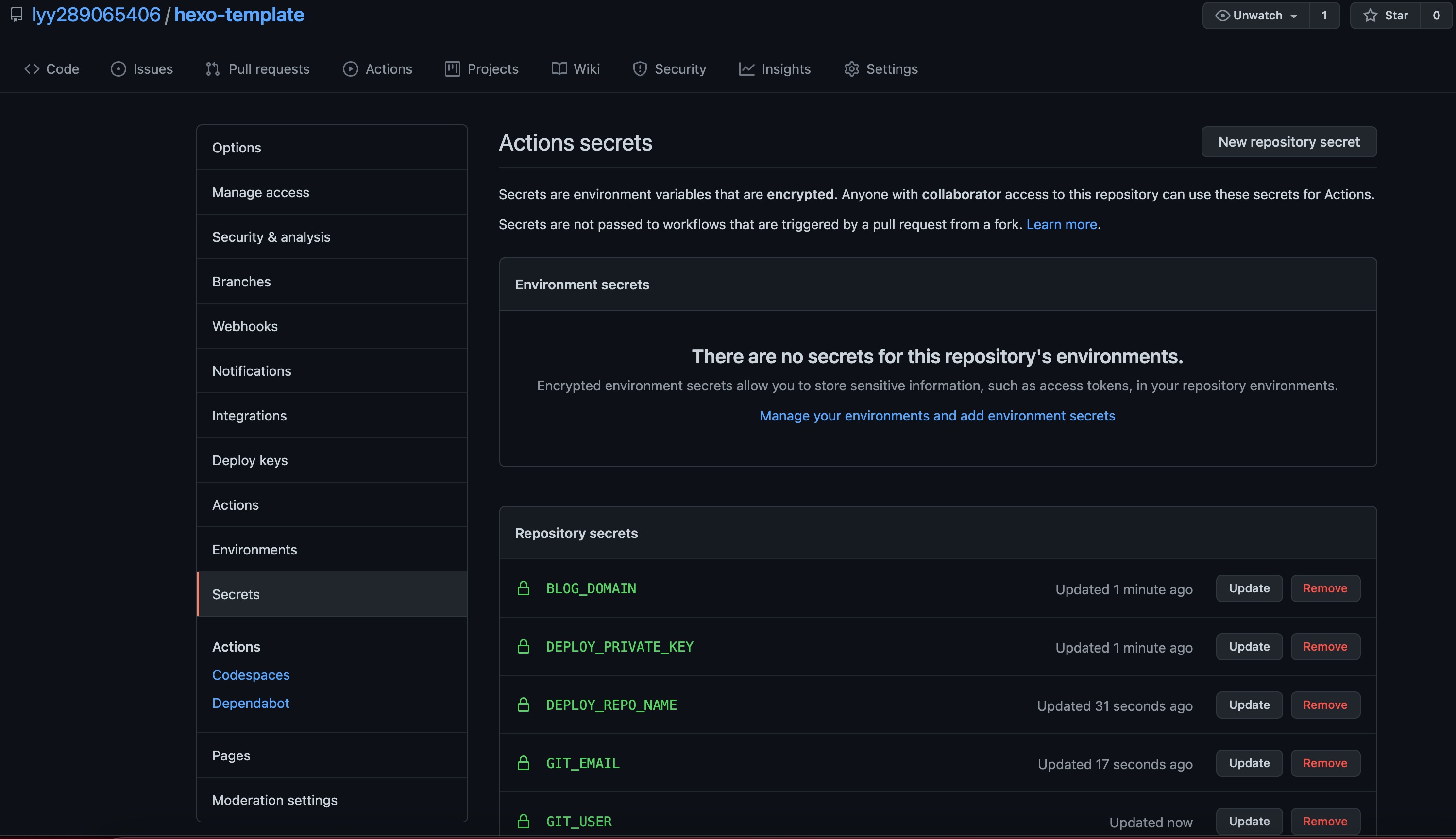Image resolution: width=1456 pixels, height=839 pixels.
Task: Update the GIT_EMAIL secret
Action: pos(1249,763)
